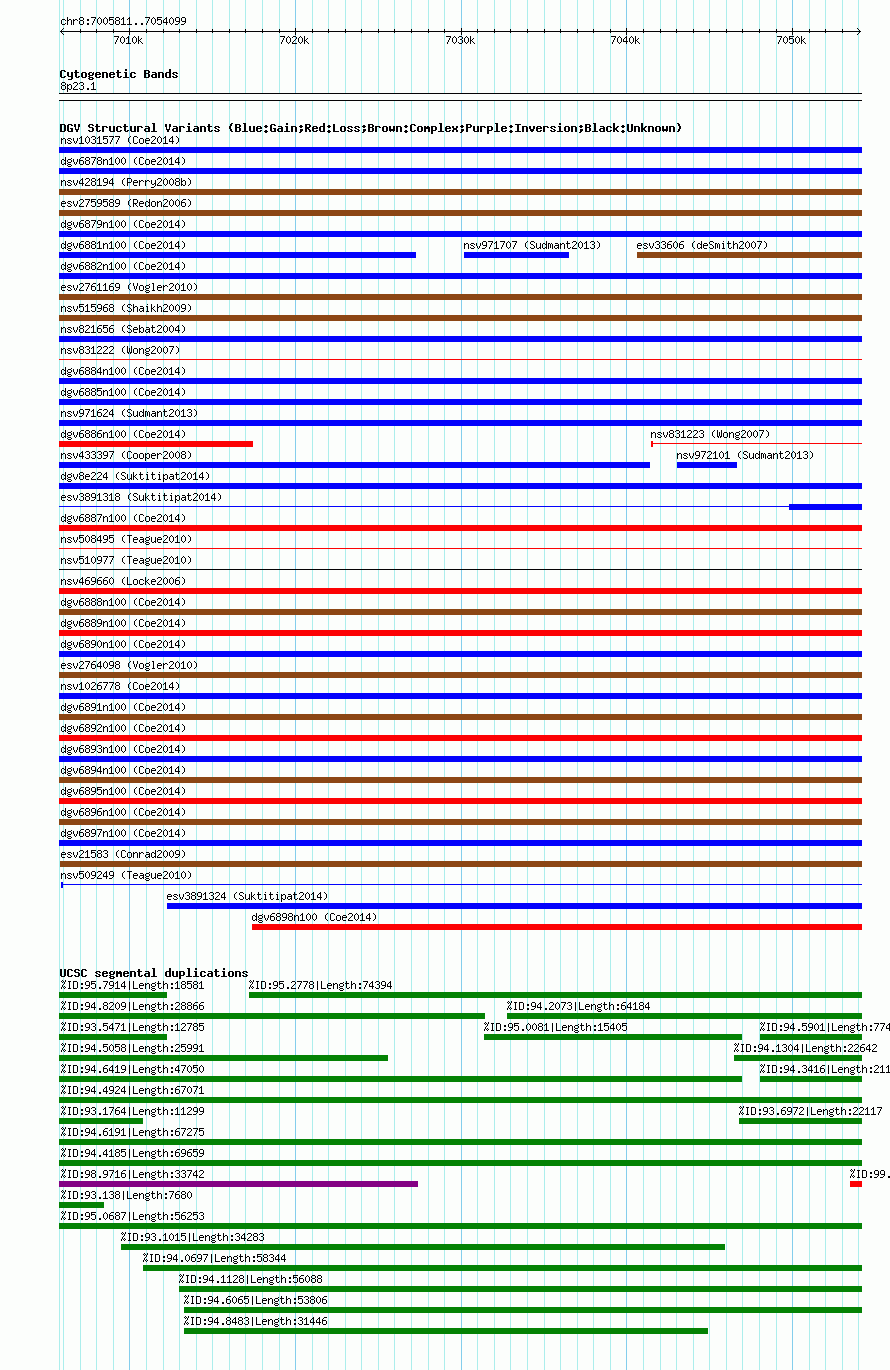Open nsv515968 (Shaikh2009) variant

(x=126, y=308)
